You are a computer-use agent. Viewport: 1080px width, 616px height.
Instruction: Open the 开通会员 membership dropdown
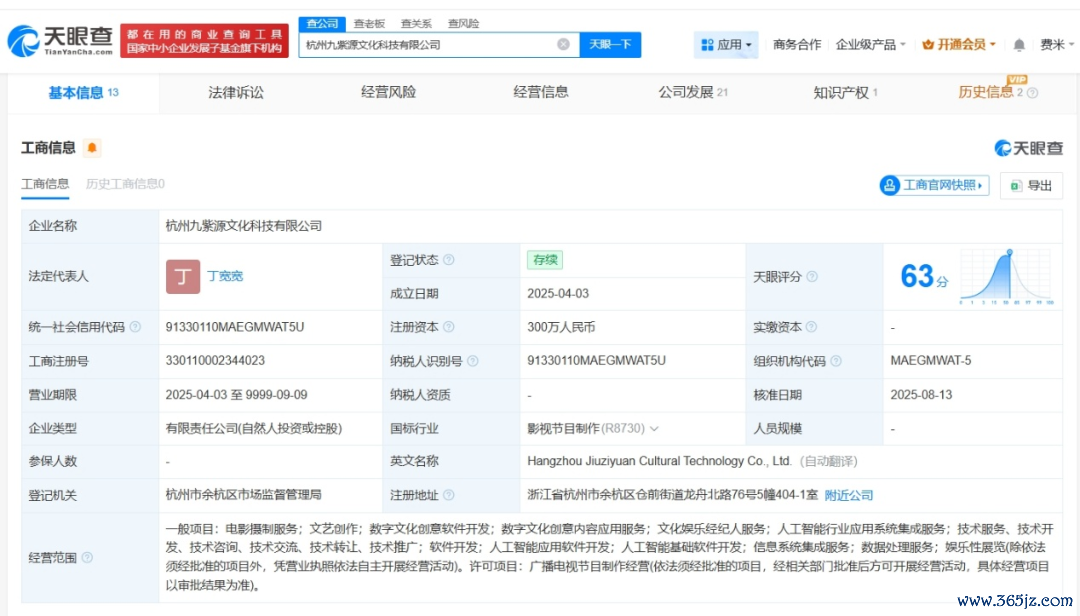tap(959, 45)
